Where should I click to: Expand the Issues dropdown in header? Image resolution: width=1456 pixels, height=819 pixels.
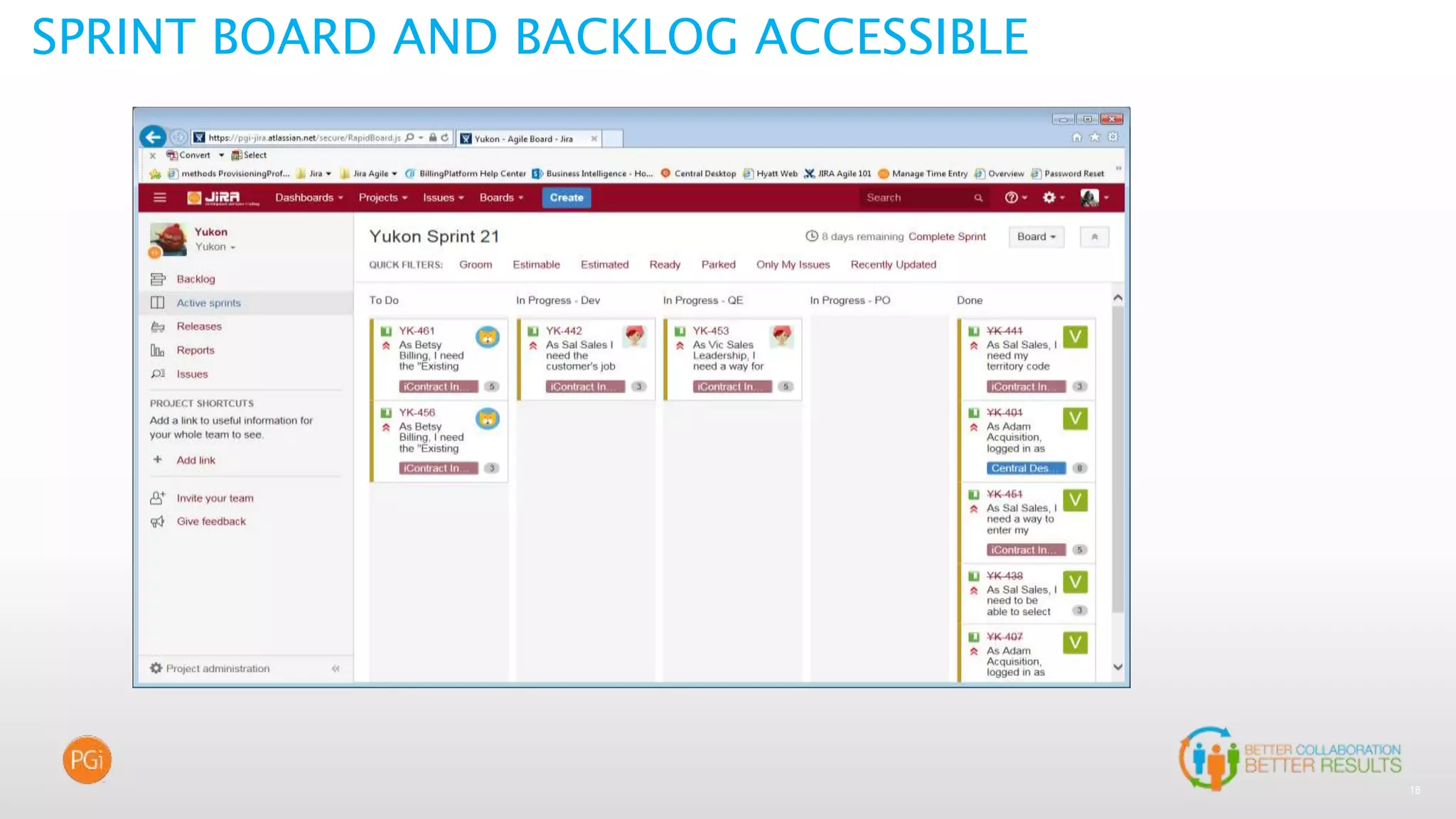444,198
